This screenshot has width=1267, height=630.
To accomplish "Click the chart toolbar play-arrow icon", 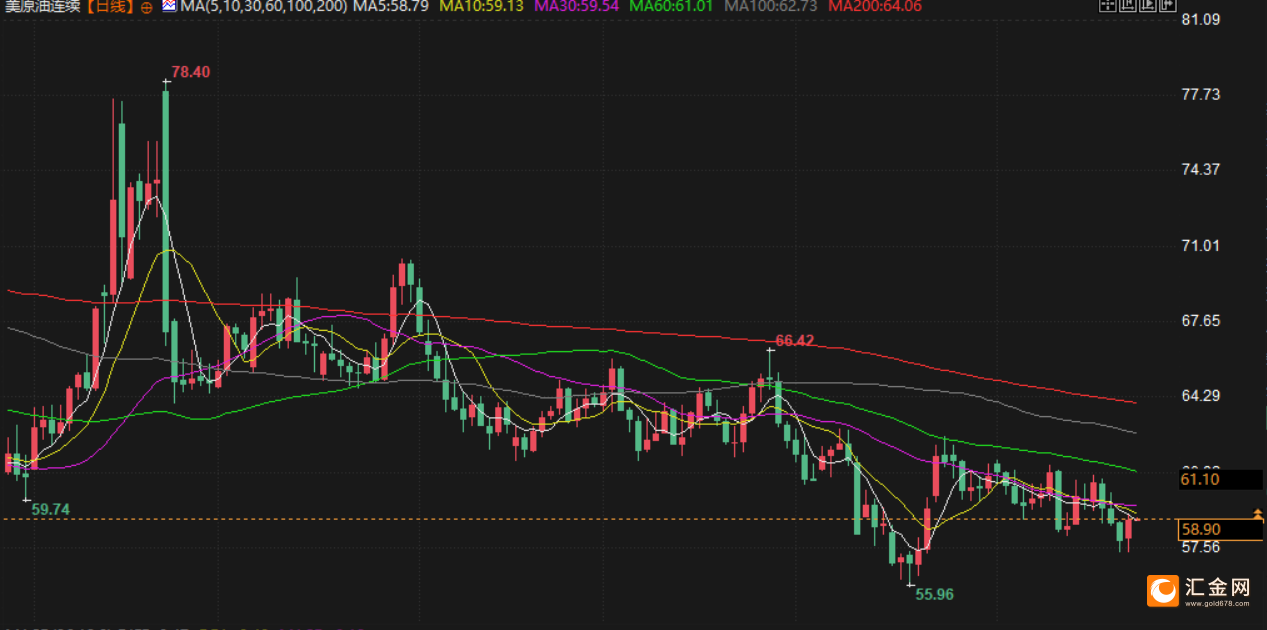I will coord(1148,5).
